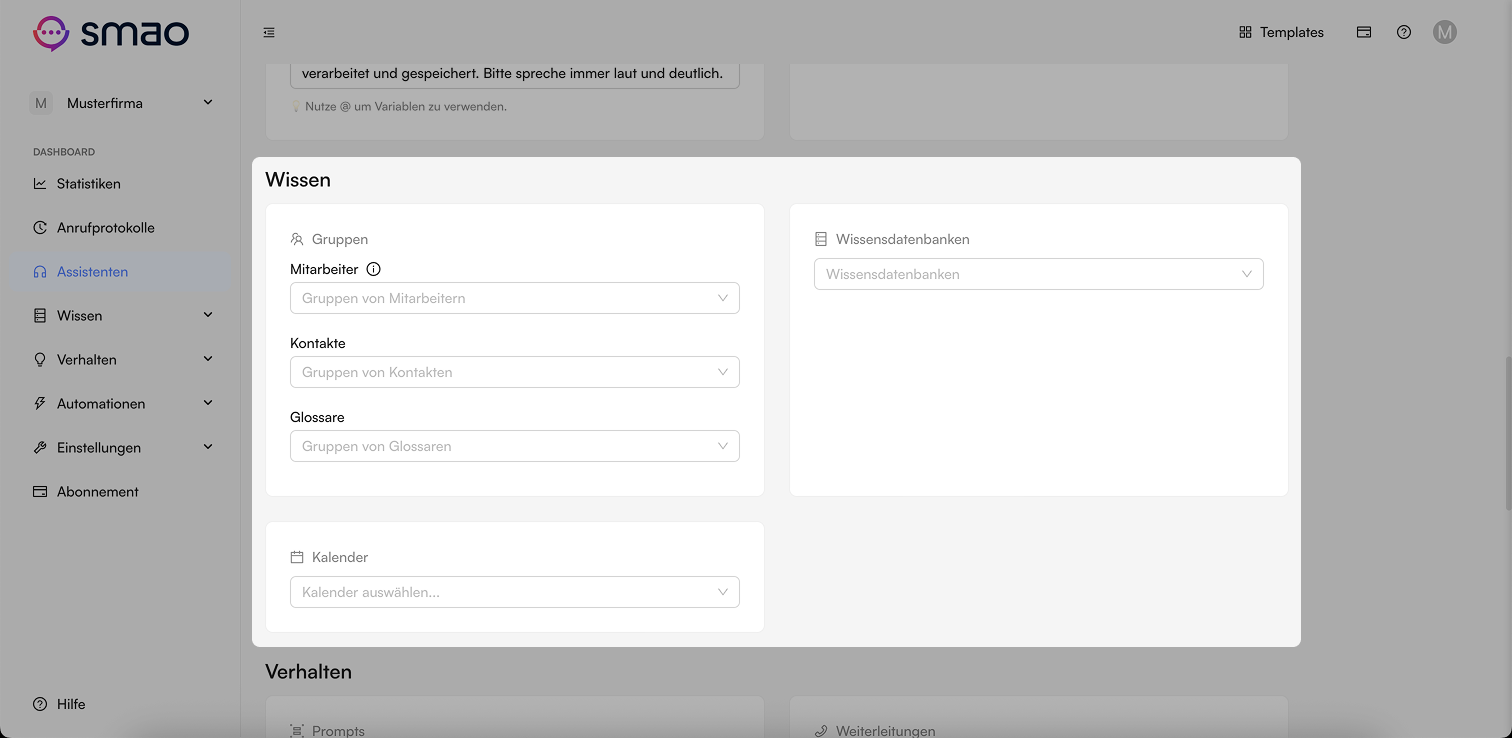Collapse the sidebar with the menu icon
Screen dimensions: 1512x738
click(269, 33)
